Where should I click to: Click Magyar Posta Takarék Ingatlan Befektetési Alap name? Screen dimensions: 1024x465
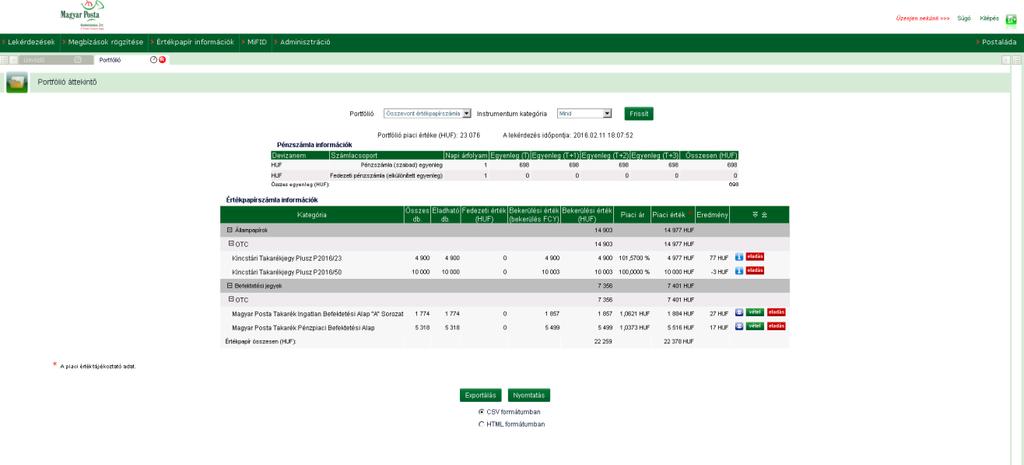(317, 313)
